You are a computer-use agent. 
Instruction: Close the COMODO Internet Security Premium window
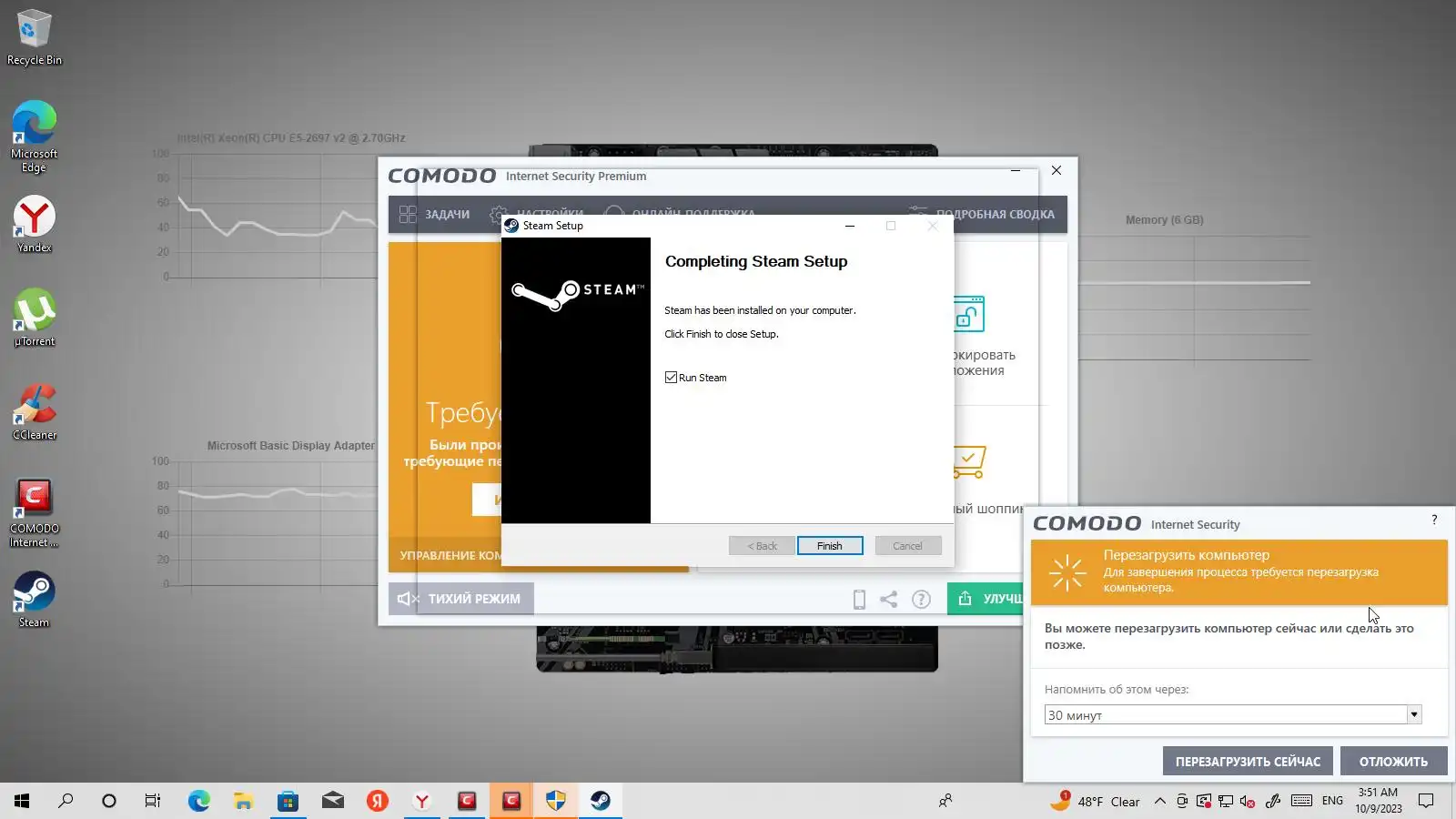1057,170
